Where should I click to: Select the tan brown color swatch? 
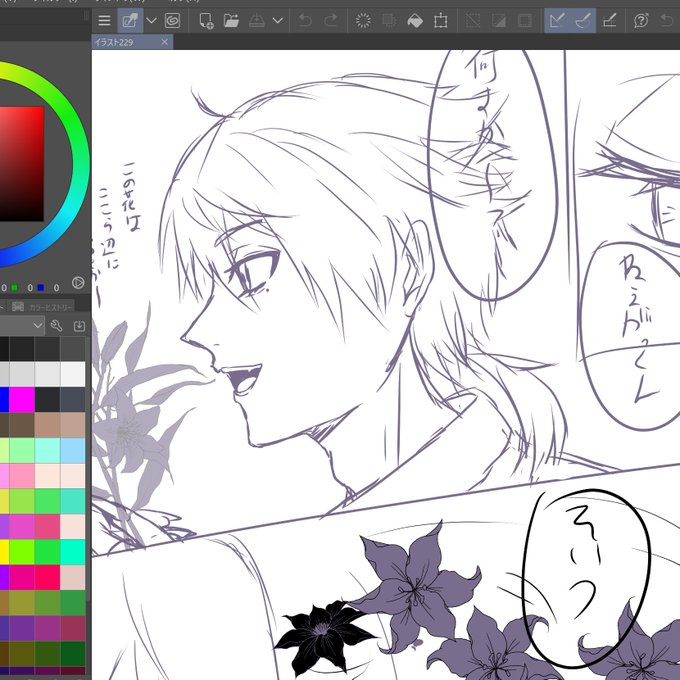tap(47, 425)
